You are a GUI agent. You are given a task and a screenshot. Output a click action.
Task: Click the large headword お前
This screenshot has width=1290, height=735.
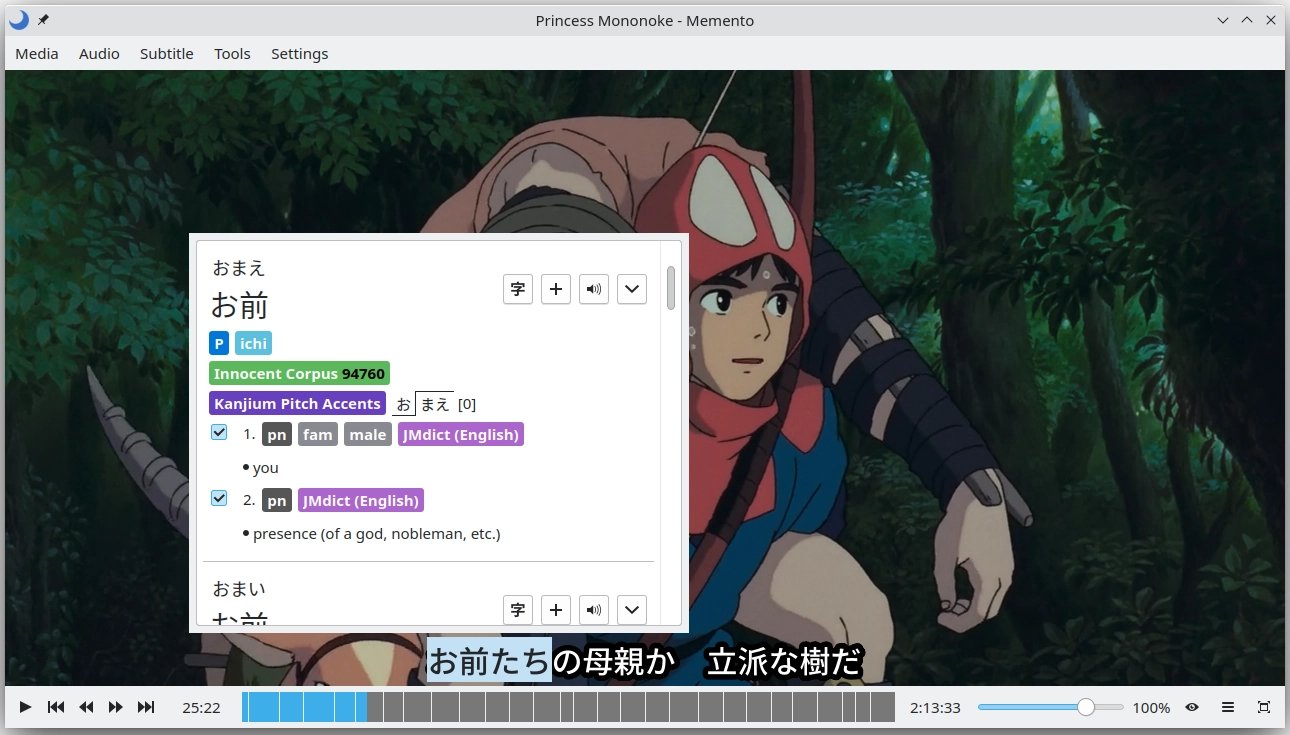click(x=240, y=305)
